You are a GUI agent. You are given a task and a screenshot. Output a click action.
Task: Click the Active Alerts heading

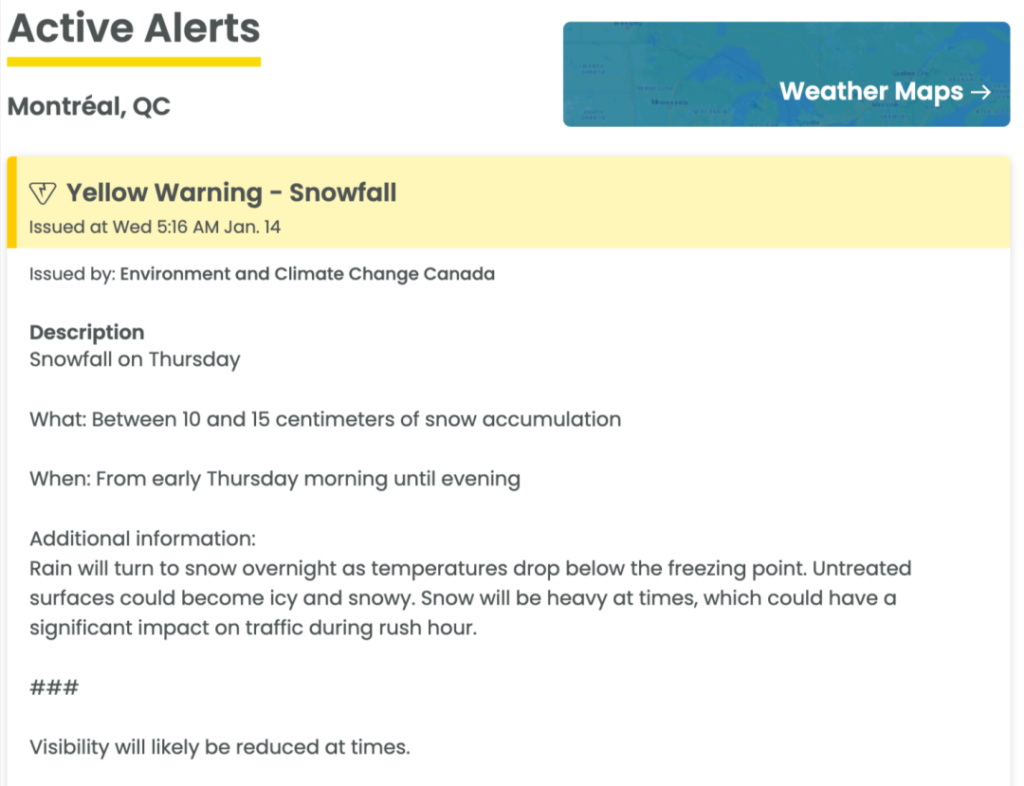tap(134, 28)
